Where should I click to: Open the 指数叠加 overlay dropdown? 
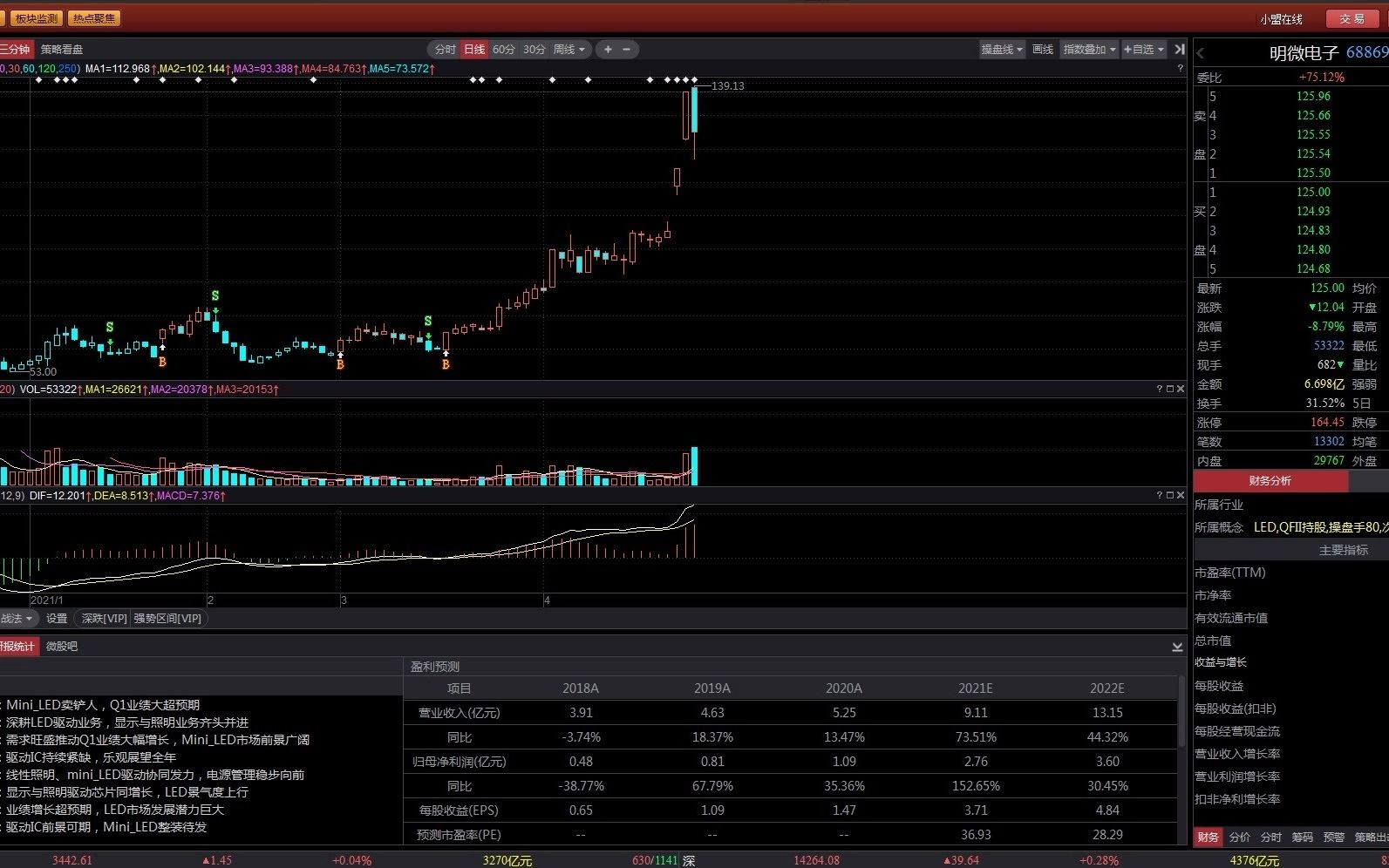[1089, 50]
